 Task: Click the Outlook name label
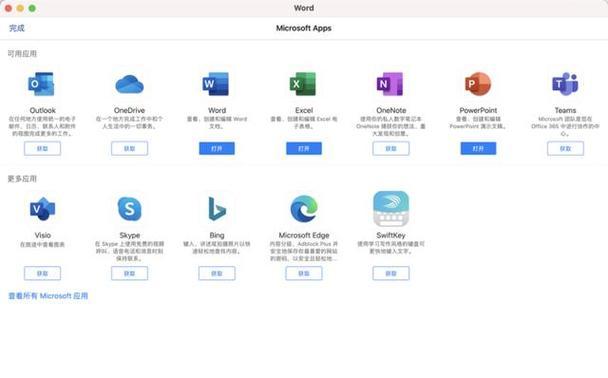tap(42, 110)
